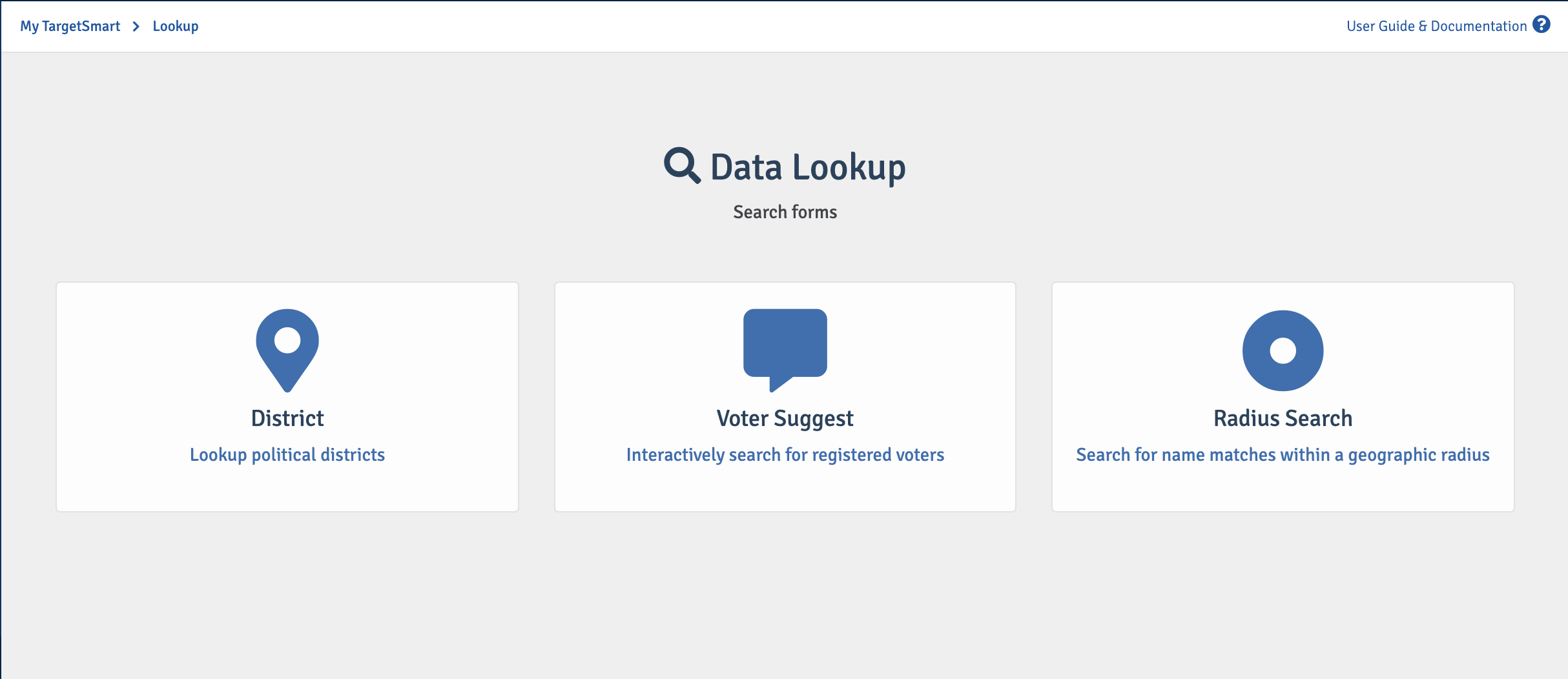Image resolution: width=1568 pixels, height=679 pixels.
Task: Click the breadcrumb chevron separator arrow
Action: click(136, 26)
